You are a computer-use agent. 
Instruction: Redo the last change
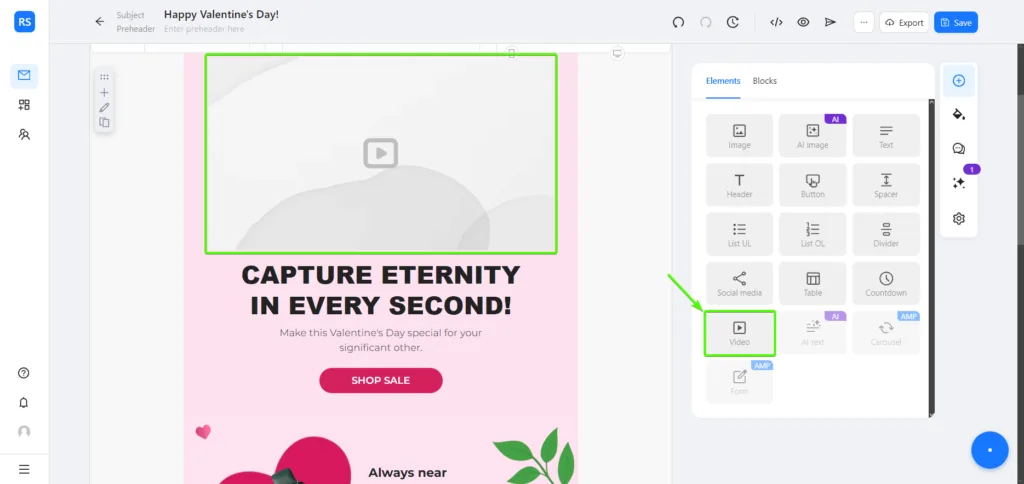(705, 22)
